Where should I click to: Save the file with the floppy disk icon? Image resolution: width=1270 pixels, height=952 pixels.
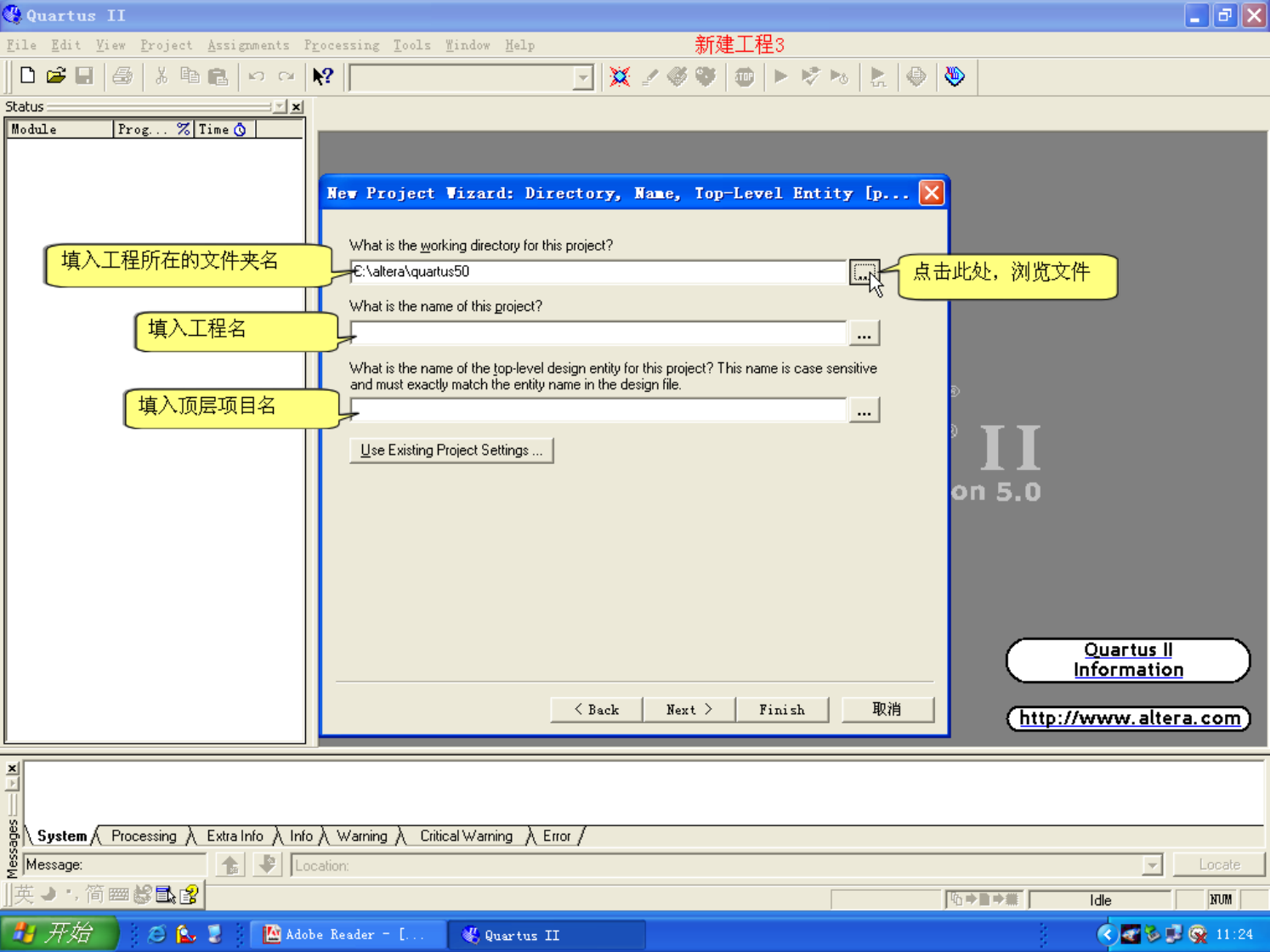(x=84, y=76)
